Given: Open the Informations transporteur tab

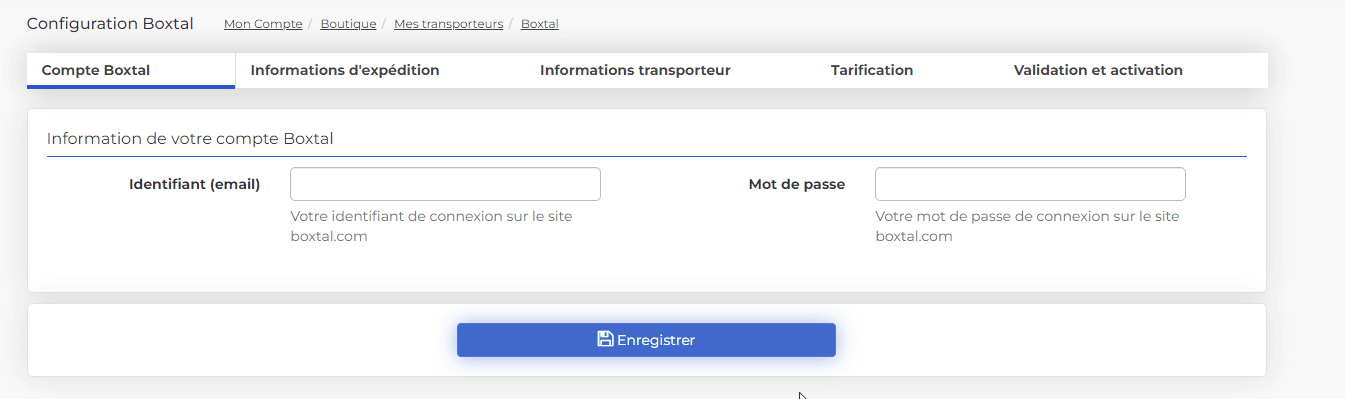Looking at the screenshot, I should tap(635, 70).
